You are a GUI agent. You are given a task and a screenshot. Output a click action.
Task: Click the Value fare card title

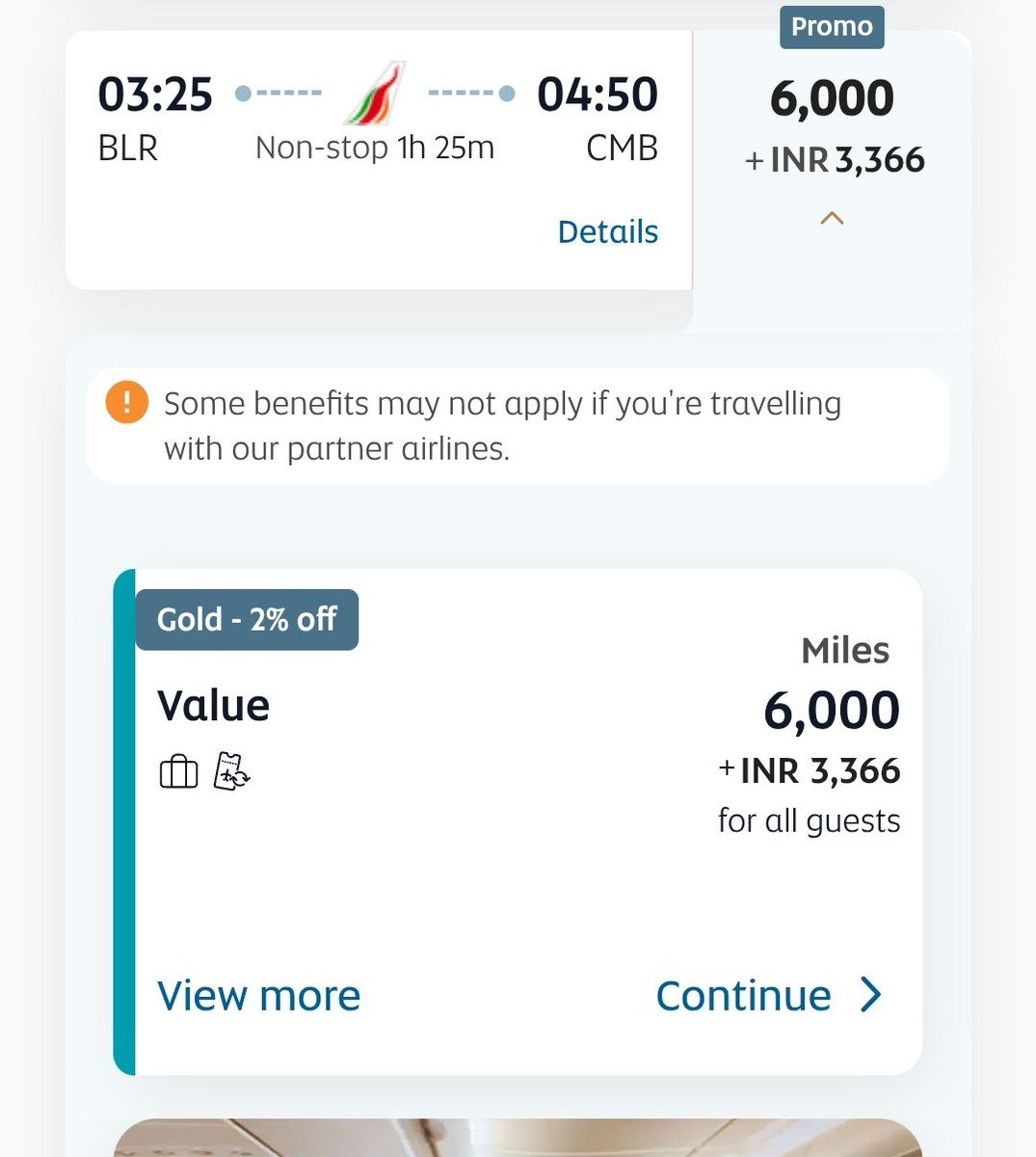pyautogui.click(x=213, y=705)
